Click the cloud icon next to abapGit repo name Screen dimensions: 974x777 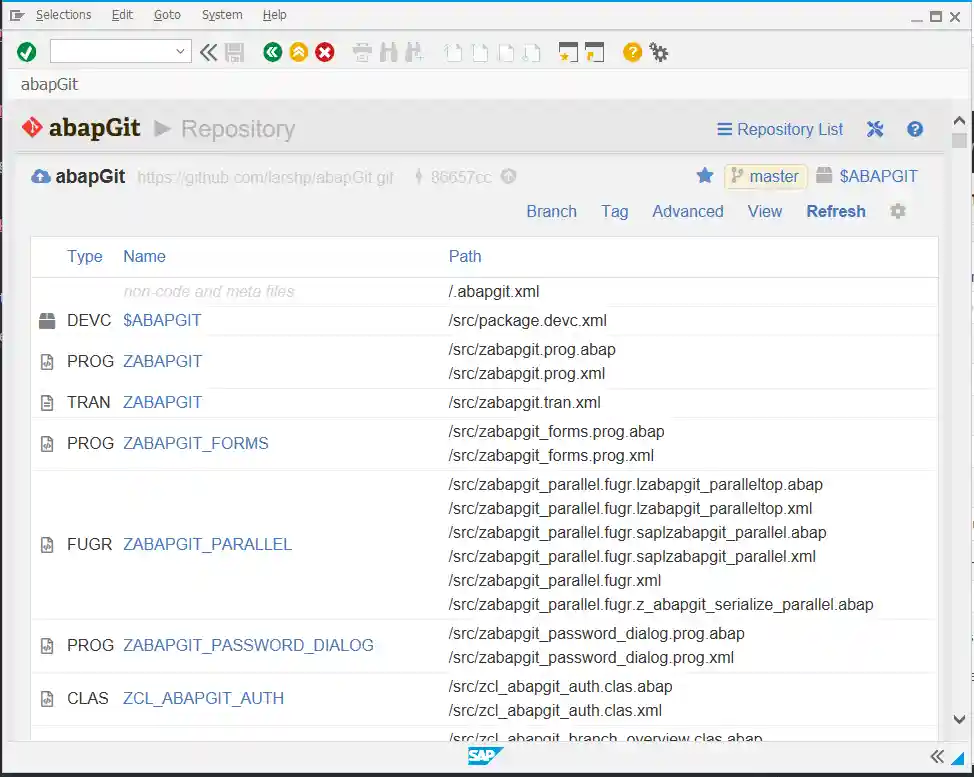(40, 176)
